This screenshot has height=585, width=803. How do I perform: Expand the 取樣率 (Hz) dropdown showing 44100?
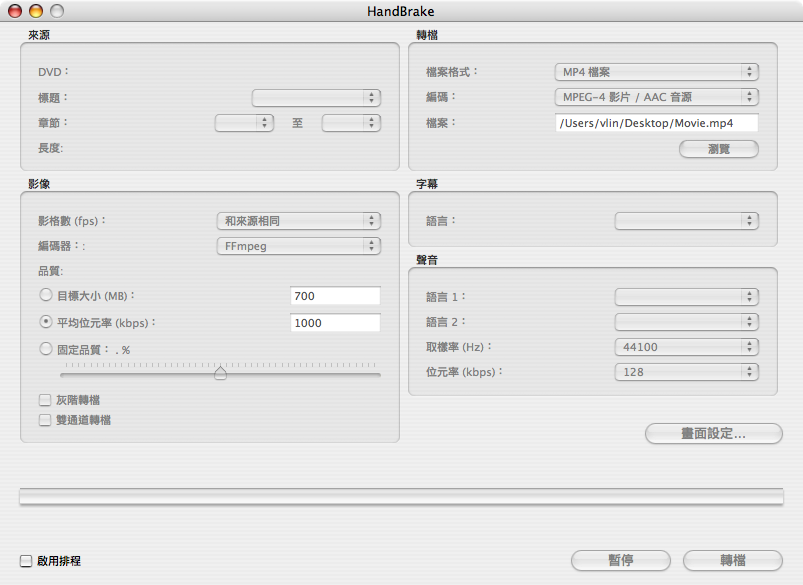tap(687, 347)
